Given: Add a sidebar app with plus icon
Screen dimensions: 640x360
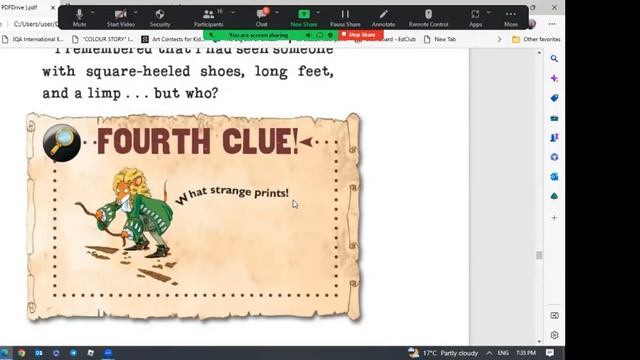Looking at the screenshot, I should 554,218.
